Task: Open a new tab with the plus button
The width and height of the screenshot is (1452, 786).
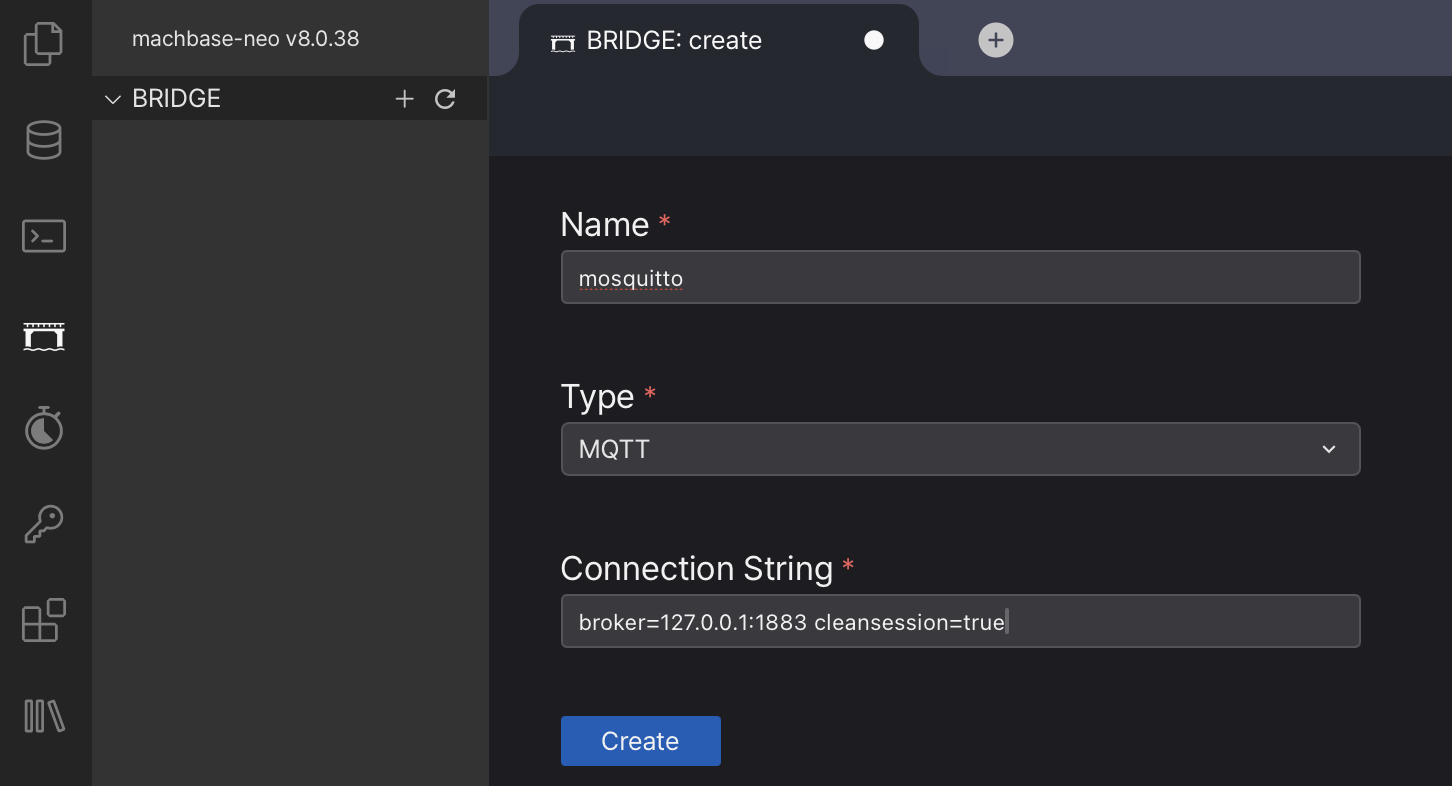Action: click(x=995, y=40)
